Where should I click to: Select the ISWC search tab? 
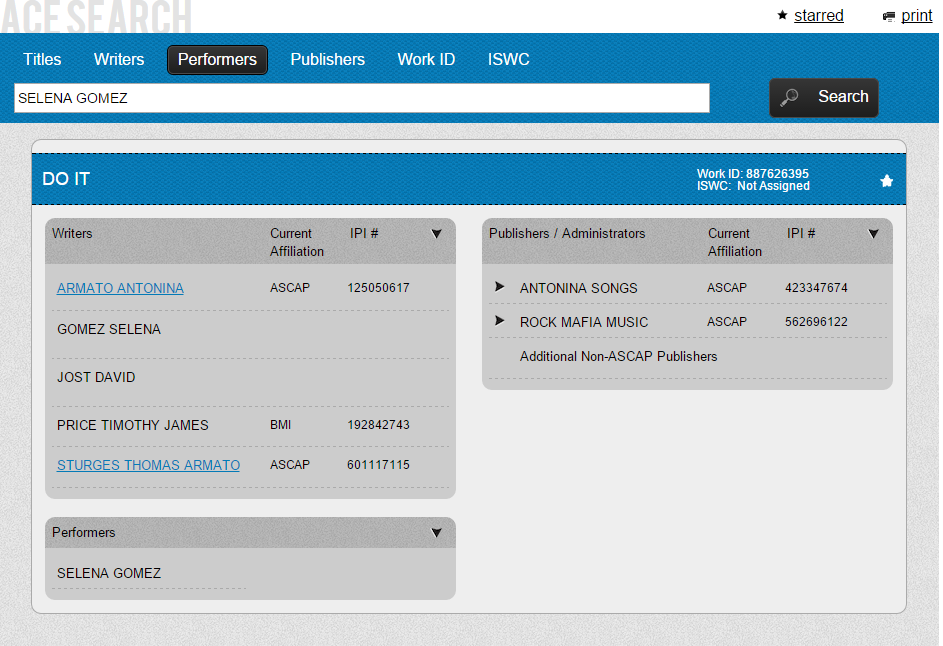508,60
